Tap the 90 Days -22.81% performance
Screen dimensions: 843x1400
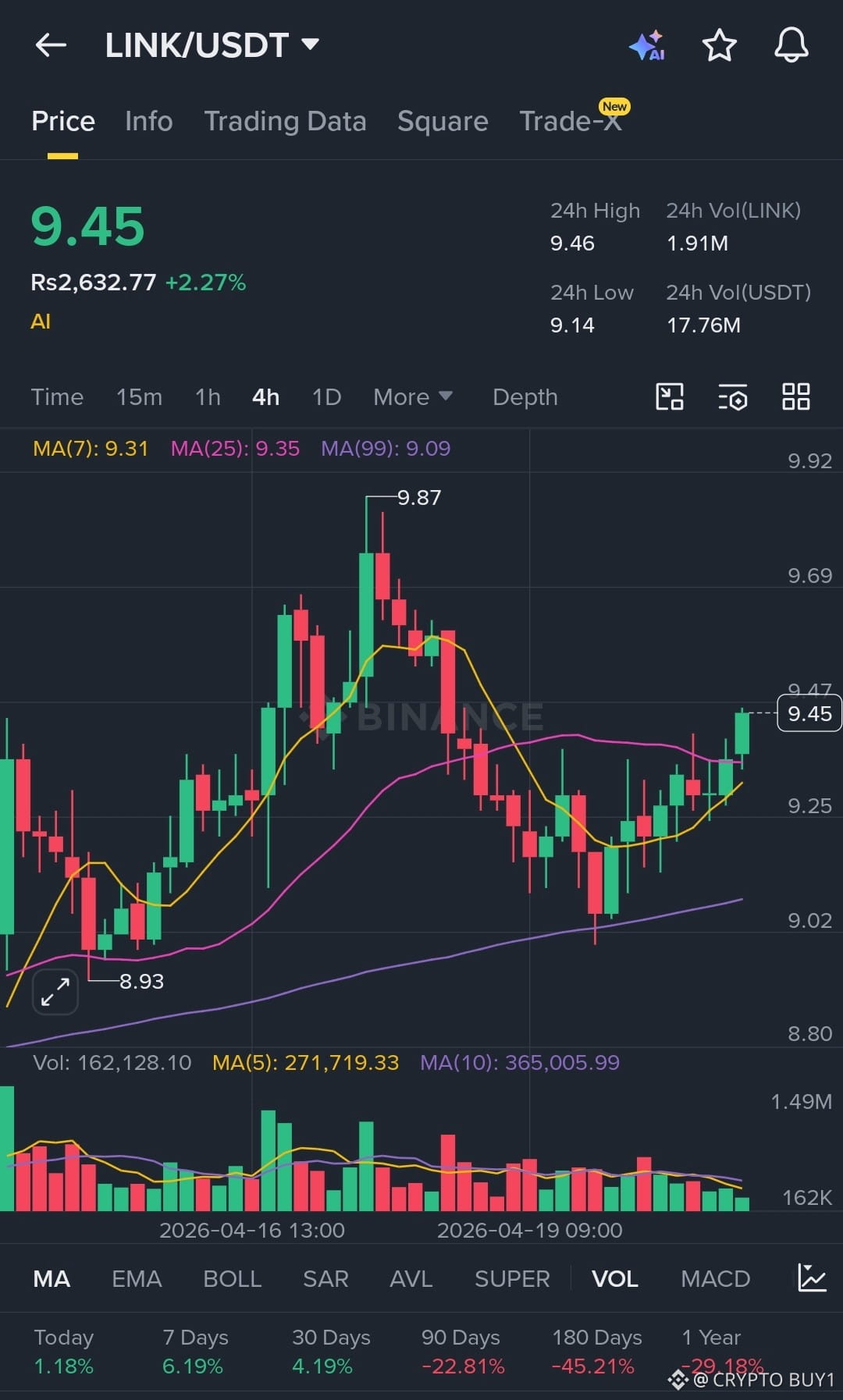tap(463, 1352)
